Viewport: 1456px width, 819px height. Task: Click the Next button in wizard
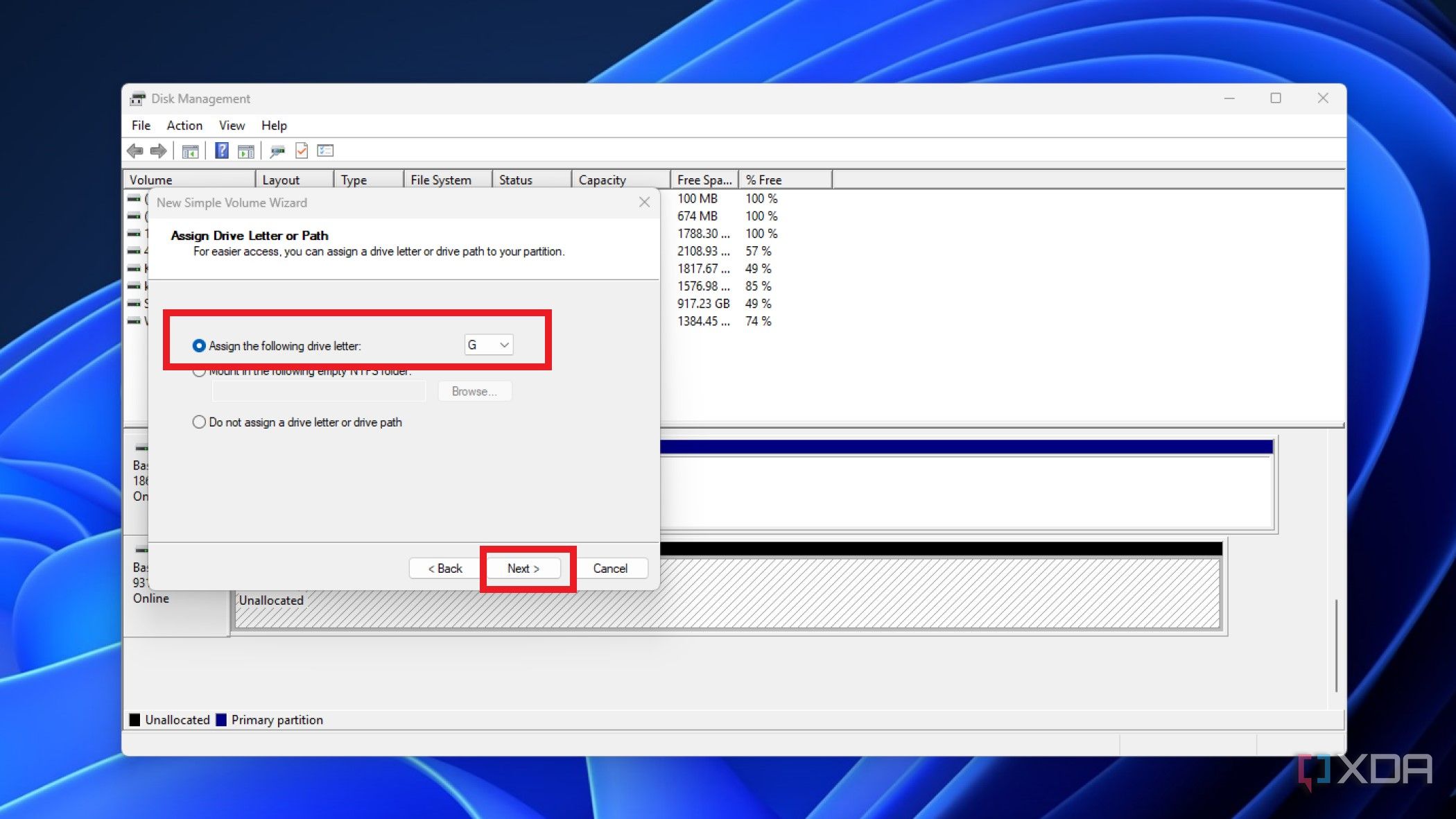[x=523, y=568]
